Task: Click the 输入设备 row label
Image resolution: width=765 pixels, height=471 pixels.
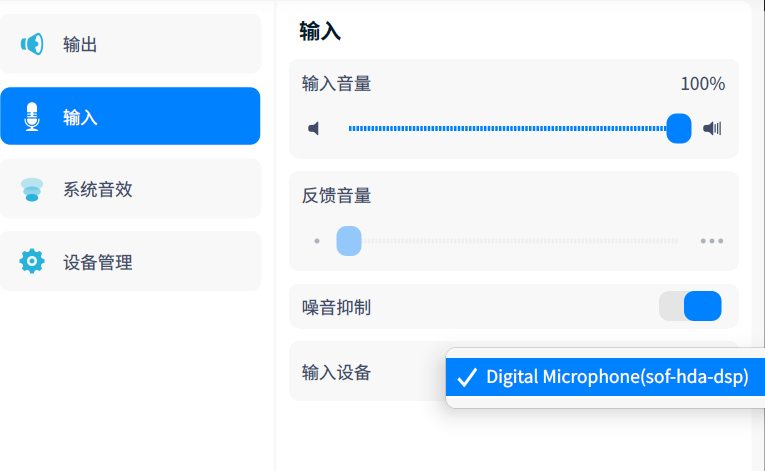Action: (337, 373)
